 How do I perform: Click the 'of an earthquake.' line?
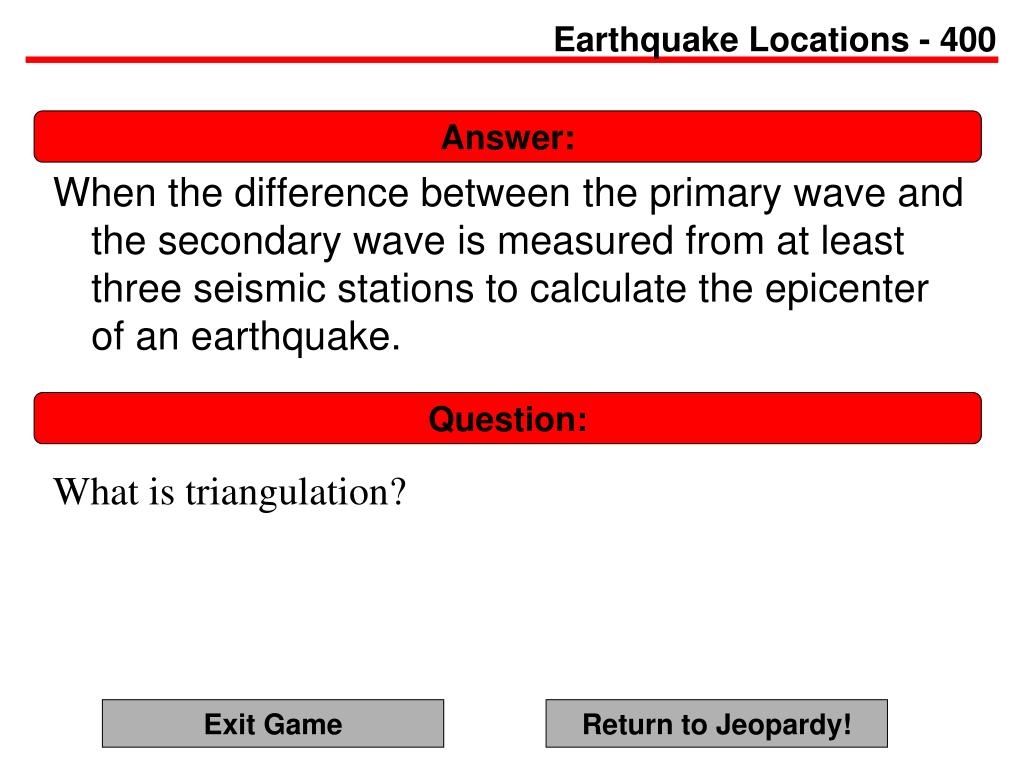[x=246, y=337]
